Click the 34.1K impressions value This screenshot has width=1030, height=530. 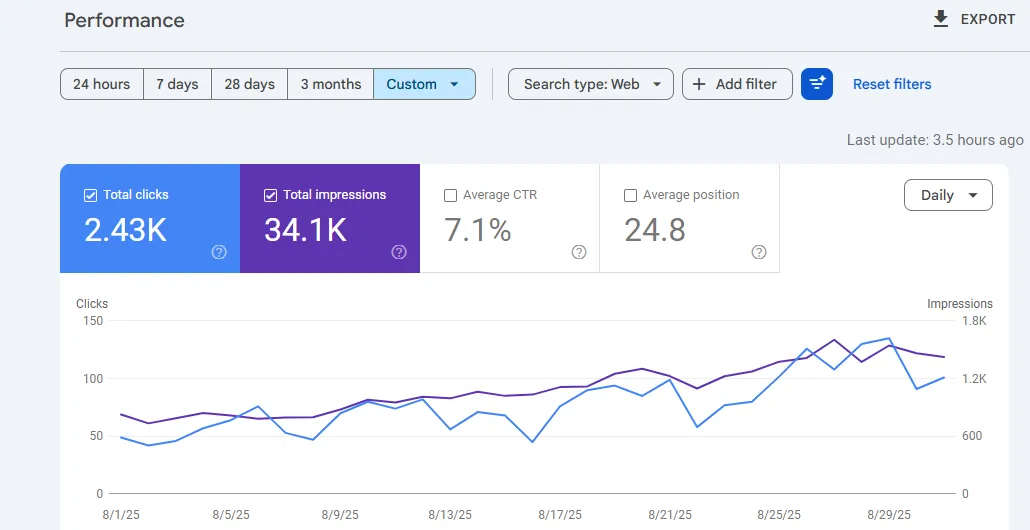305,230
